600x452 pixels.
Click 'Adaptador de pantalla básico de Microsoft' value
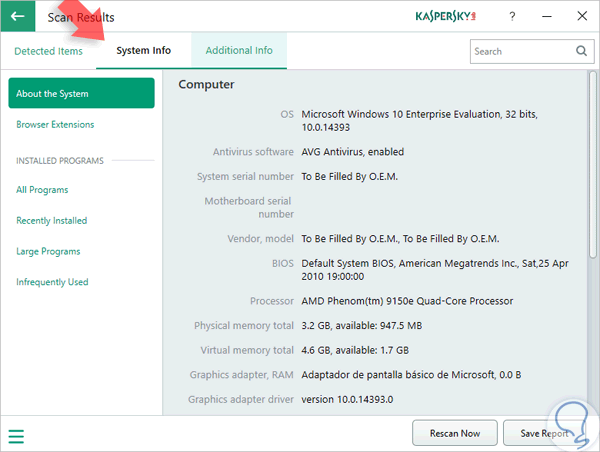coord(411,375)
